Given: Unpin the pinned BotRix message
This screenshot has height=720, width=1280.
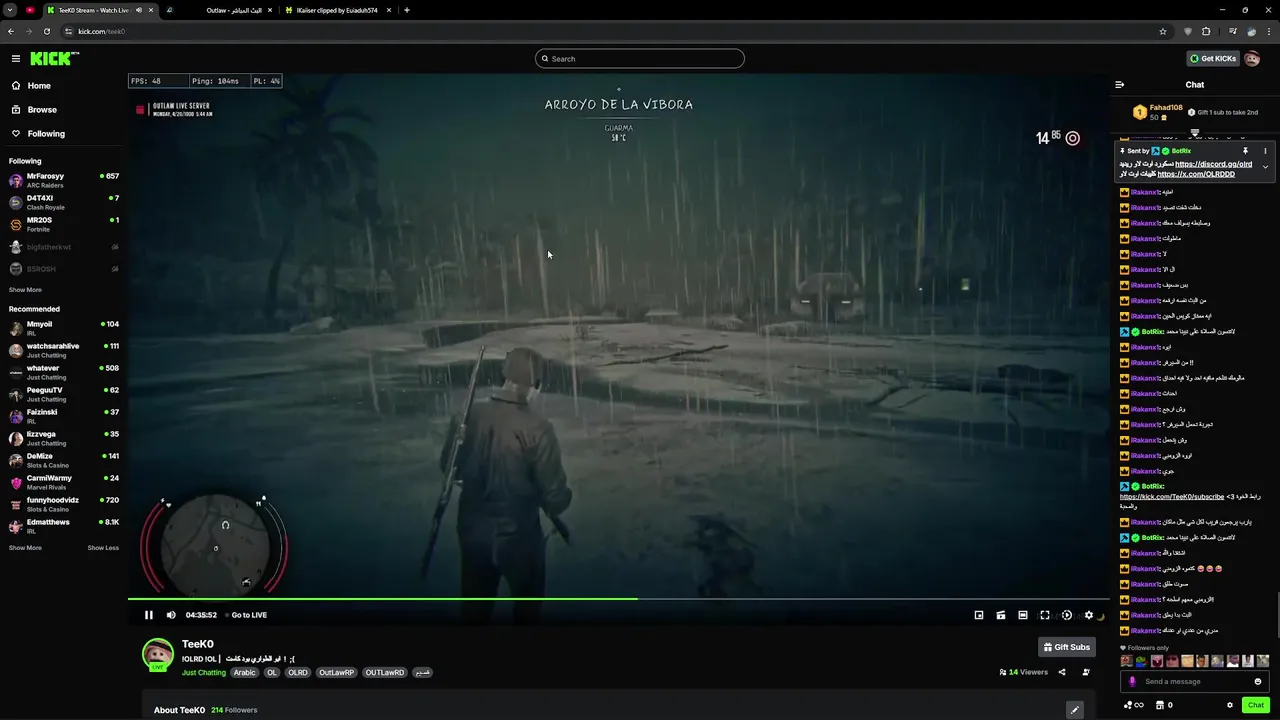Looking at the screenshot, I should (1245, 151).
